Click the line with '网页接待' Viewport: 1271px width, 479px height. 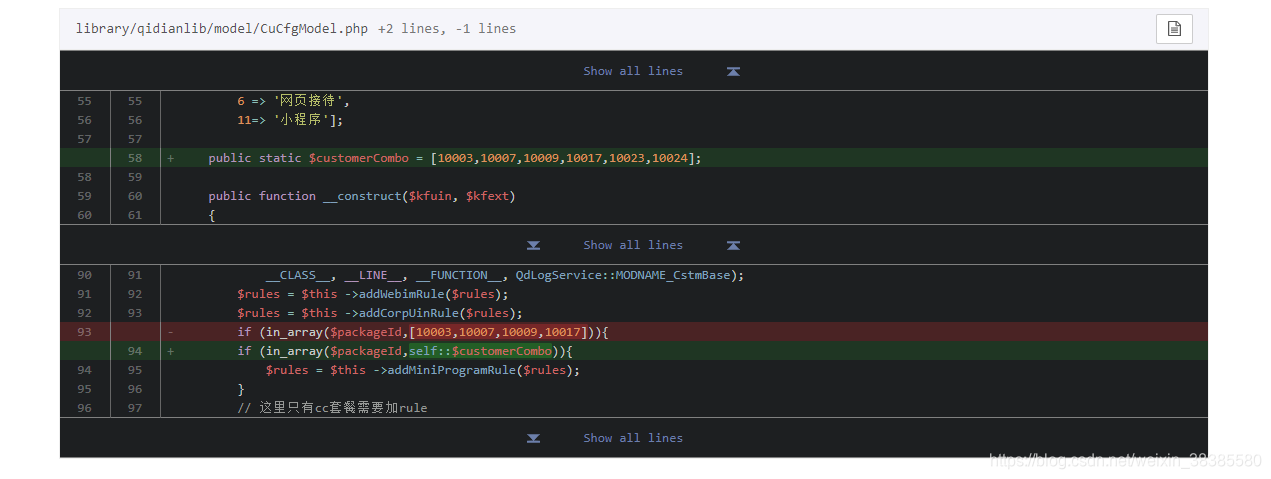pyautogui.click(x=634, y=101)
